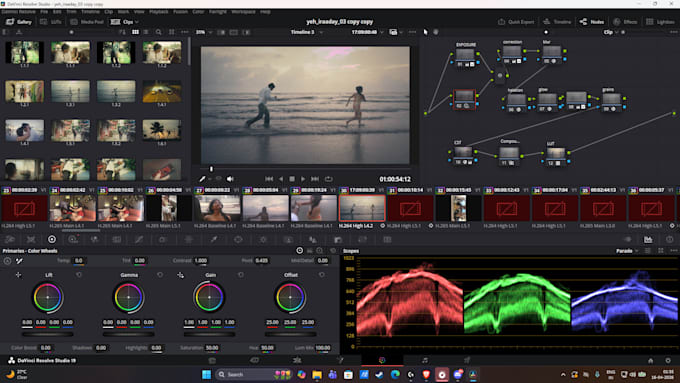
Task: Select the hand pan tool in node editor
Action: click(436, 32)
